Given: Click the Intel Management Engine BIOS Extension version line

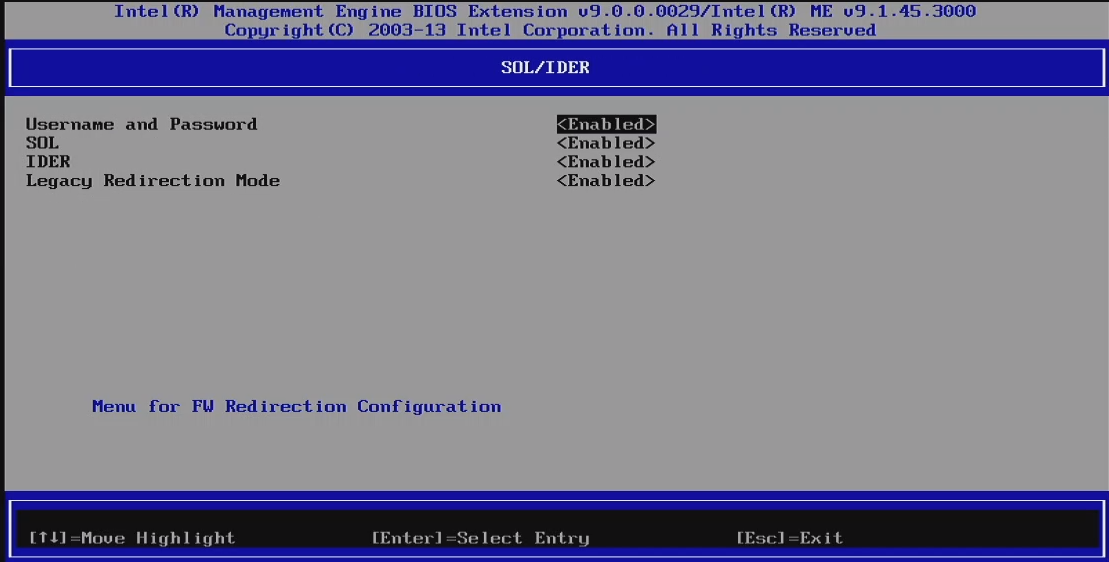Looking at the screenshot, I should click(545, 11).
